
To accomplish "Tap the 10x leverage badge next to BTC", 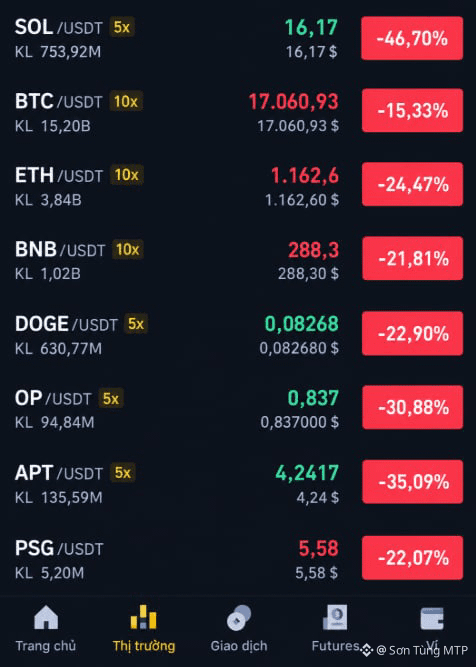I will pos(126,101).
